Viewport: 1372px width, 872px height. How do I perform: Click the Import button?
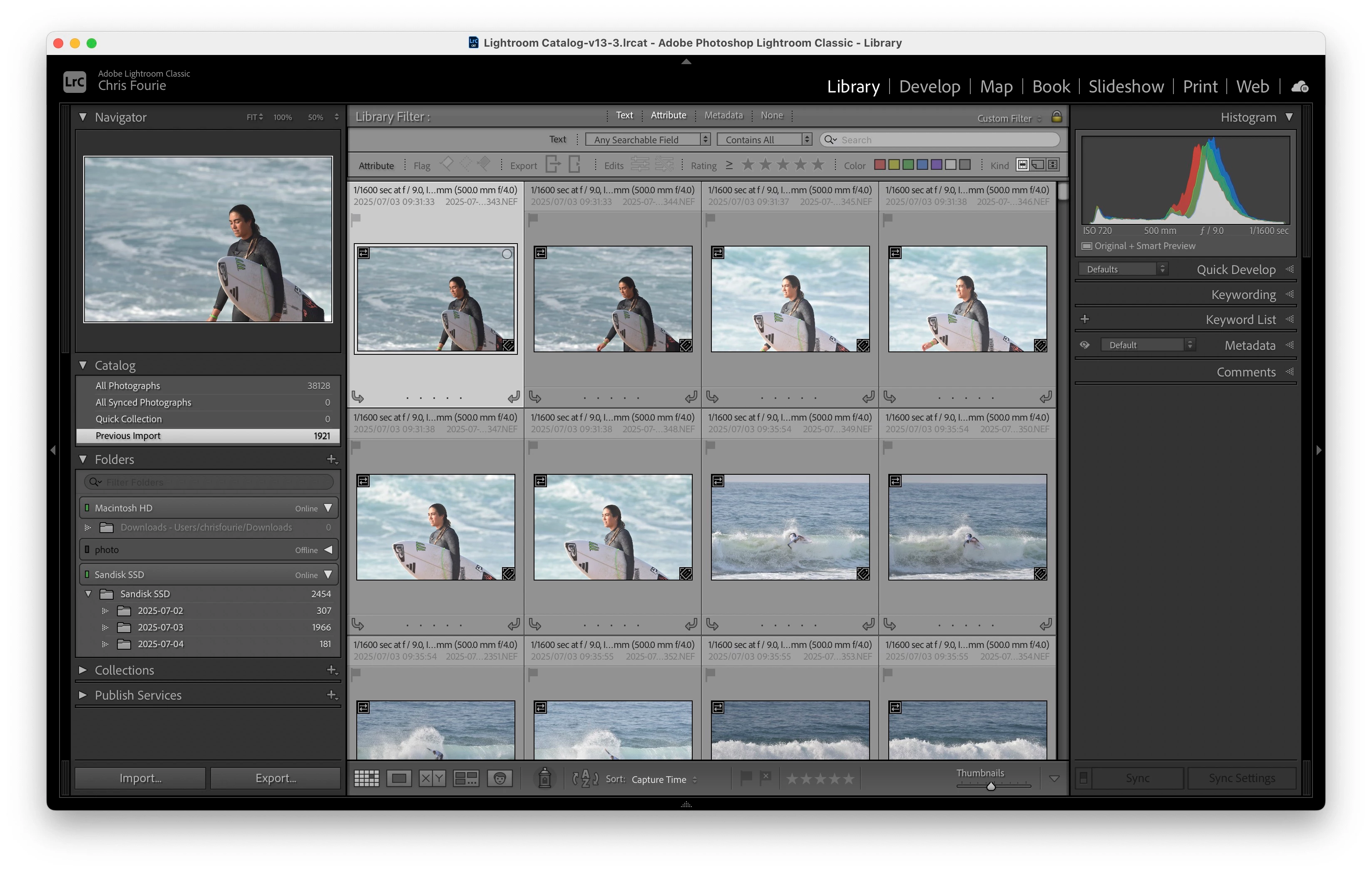coord(140,778)
